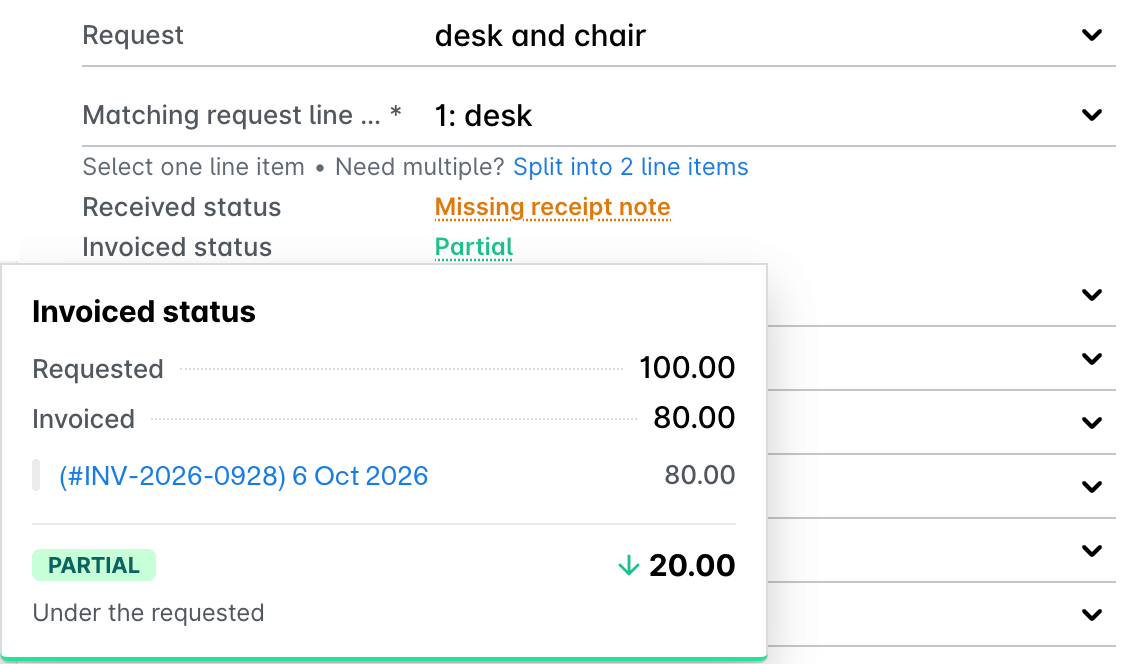Viewport: 1130px width, 664px height.
Task: Click the grey marker bar before the invoice link
Action: 36,476
